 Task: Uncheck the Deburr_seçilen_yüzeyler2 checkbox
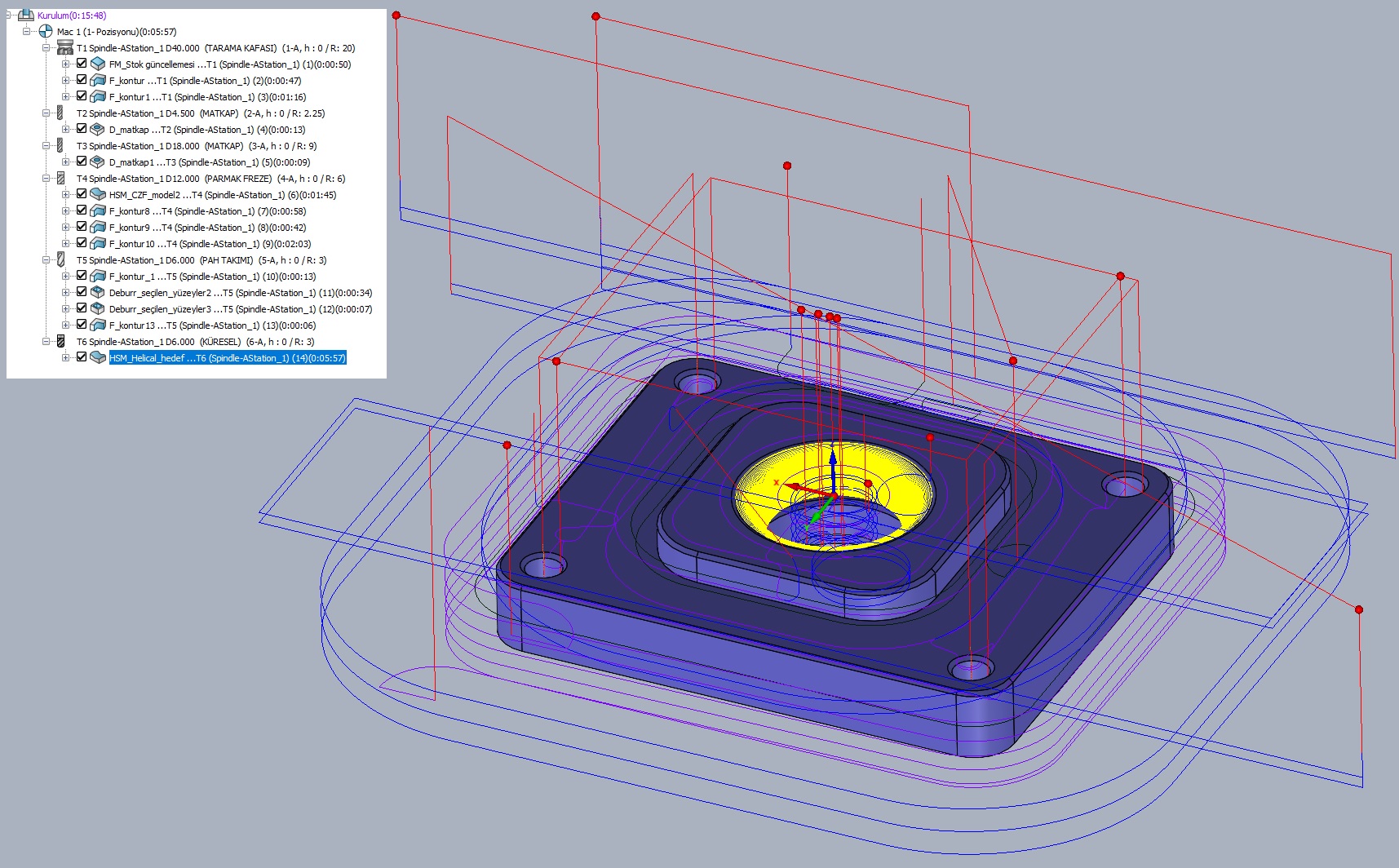(82, 292)
